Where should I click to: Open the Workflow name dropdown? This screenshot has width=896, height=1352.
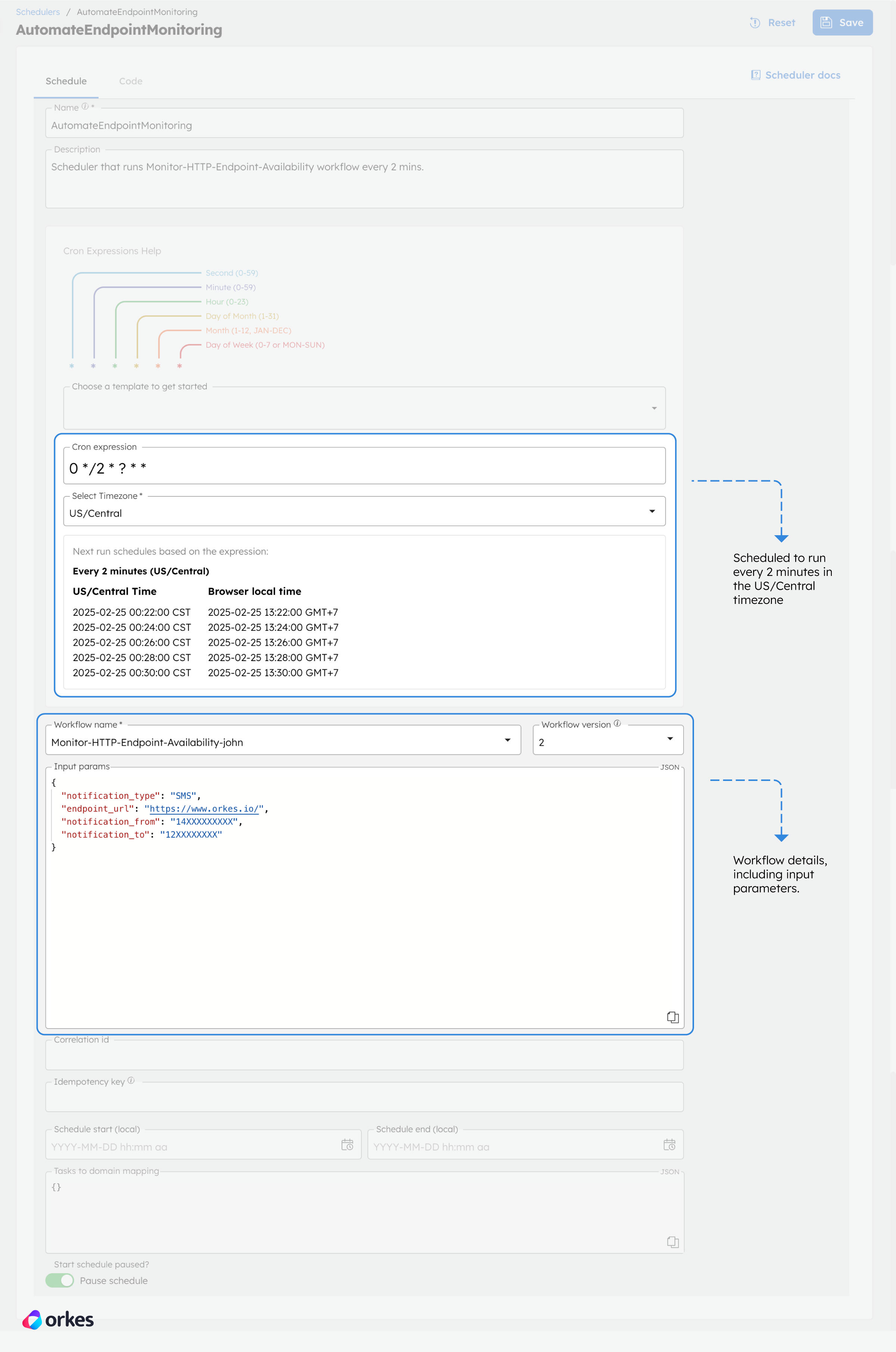(x=507, y=739)
